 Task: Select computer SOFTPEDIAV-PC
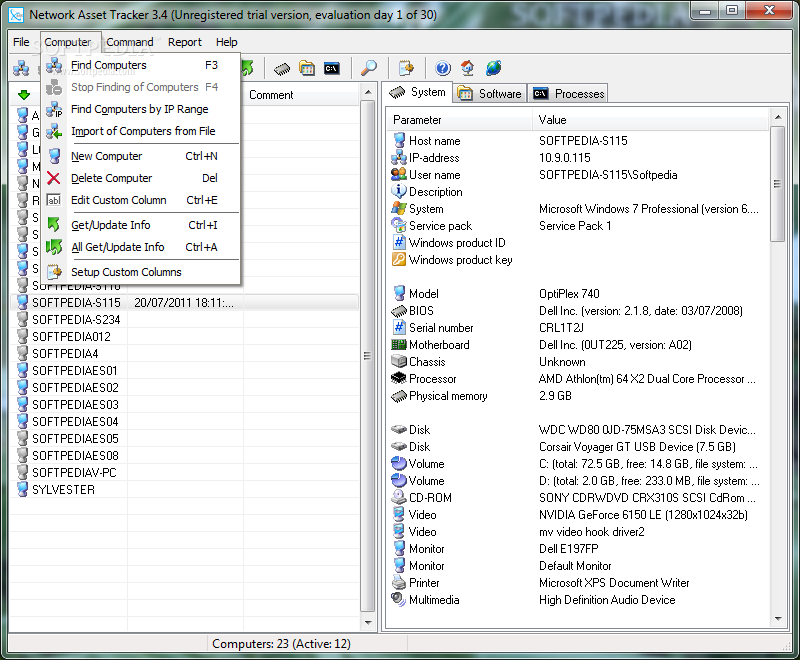coord(74,472)
